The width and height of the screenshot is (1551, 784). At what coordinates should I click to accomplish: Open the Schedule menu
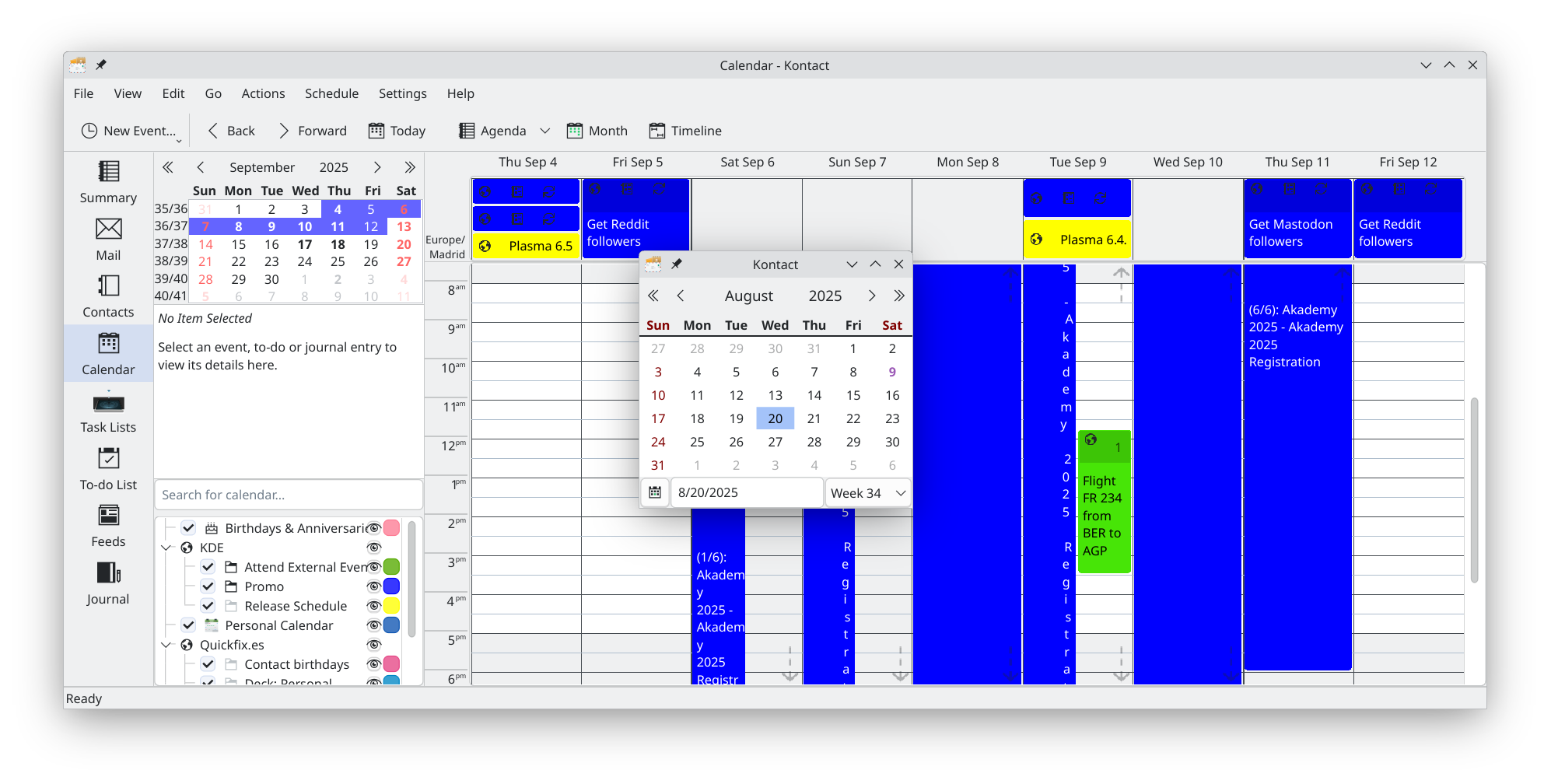(331, 93)
